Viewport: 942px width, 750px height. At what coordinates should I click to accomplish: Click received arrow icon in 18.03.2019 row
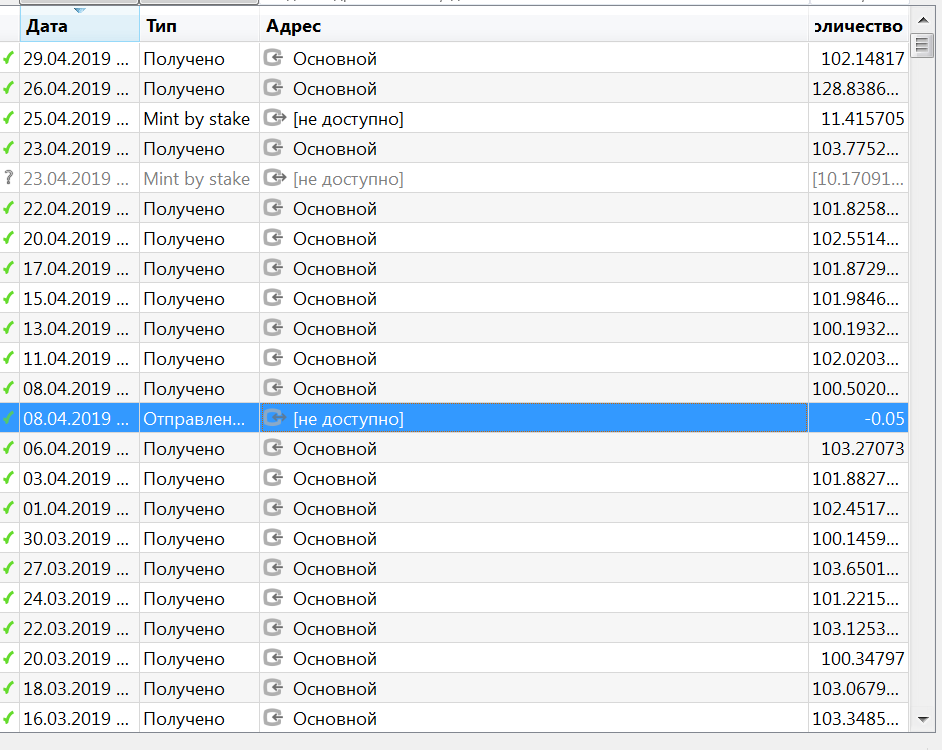(x=273, y=688)
